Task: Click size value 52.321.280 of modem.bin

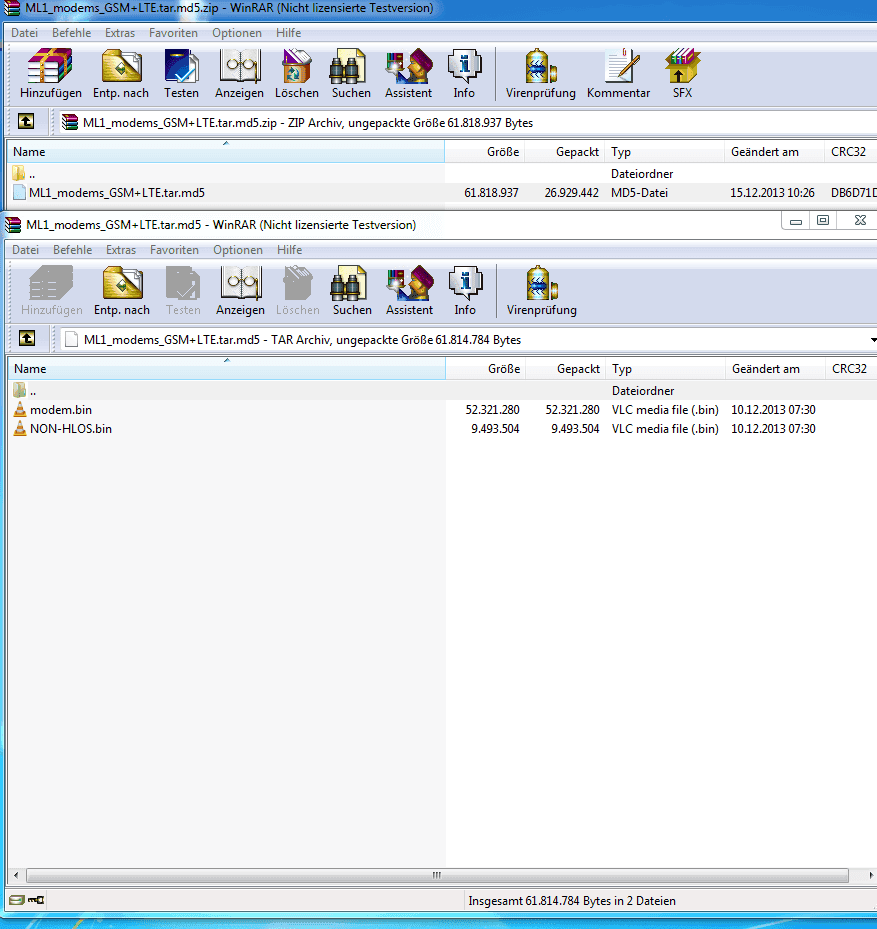Action: click(492, 409)
